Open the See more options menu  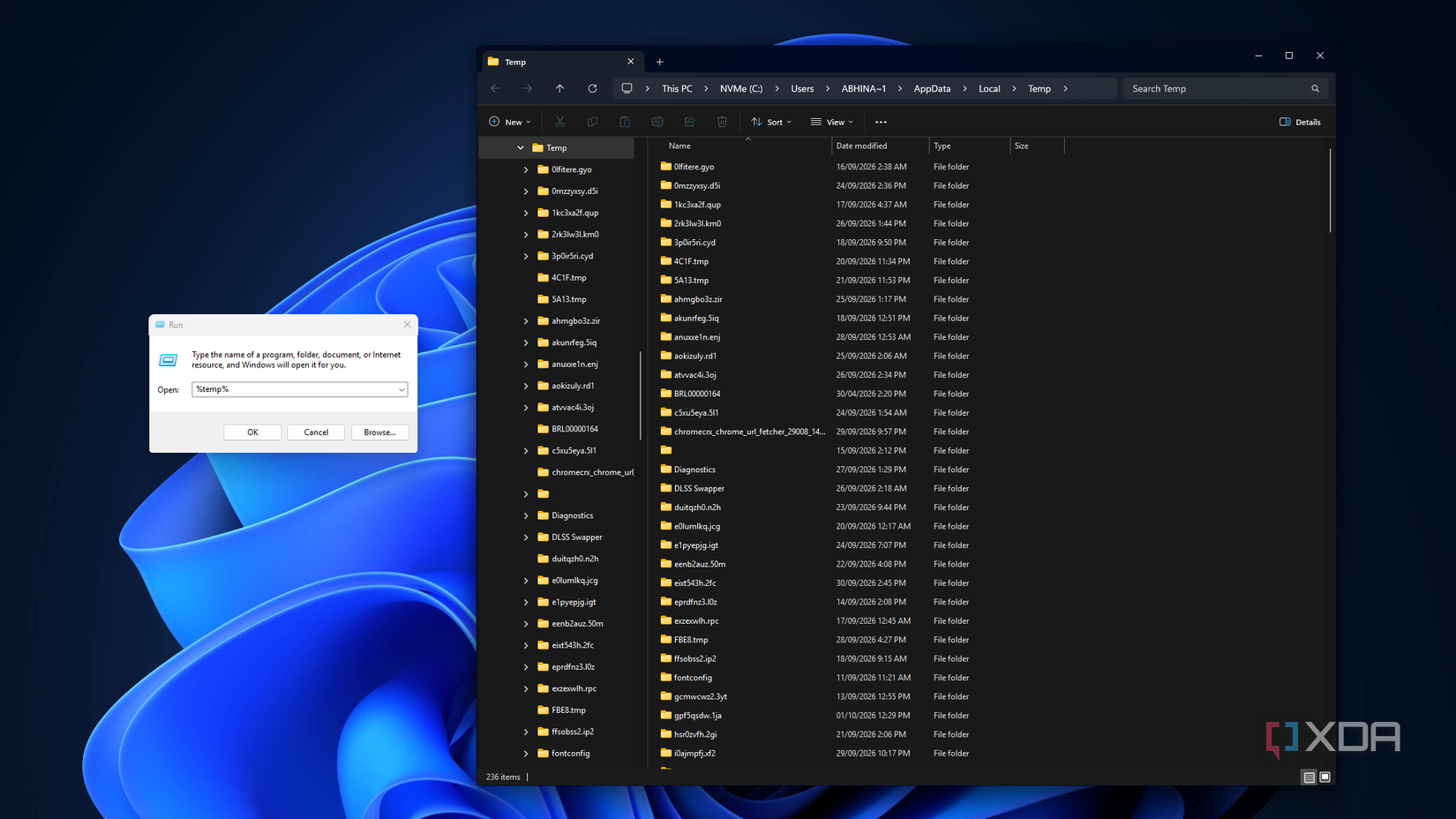tap(881, 122)
